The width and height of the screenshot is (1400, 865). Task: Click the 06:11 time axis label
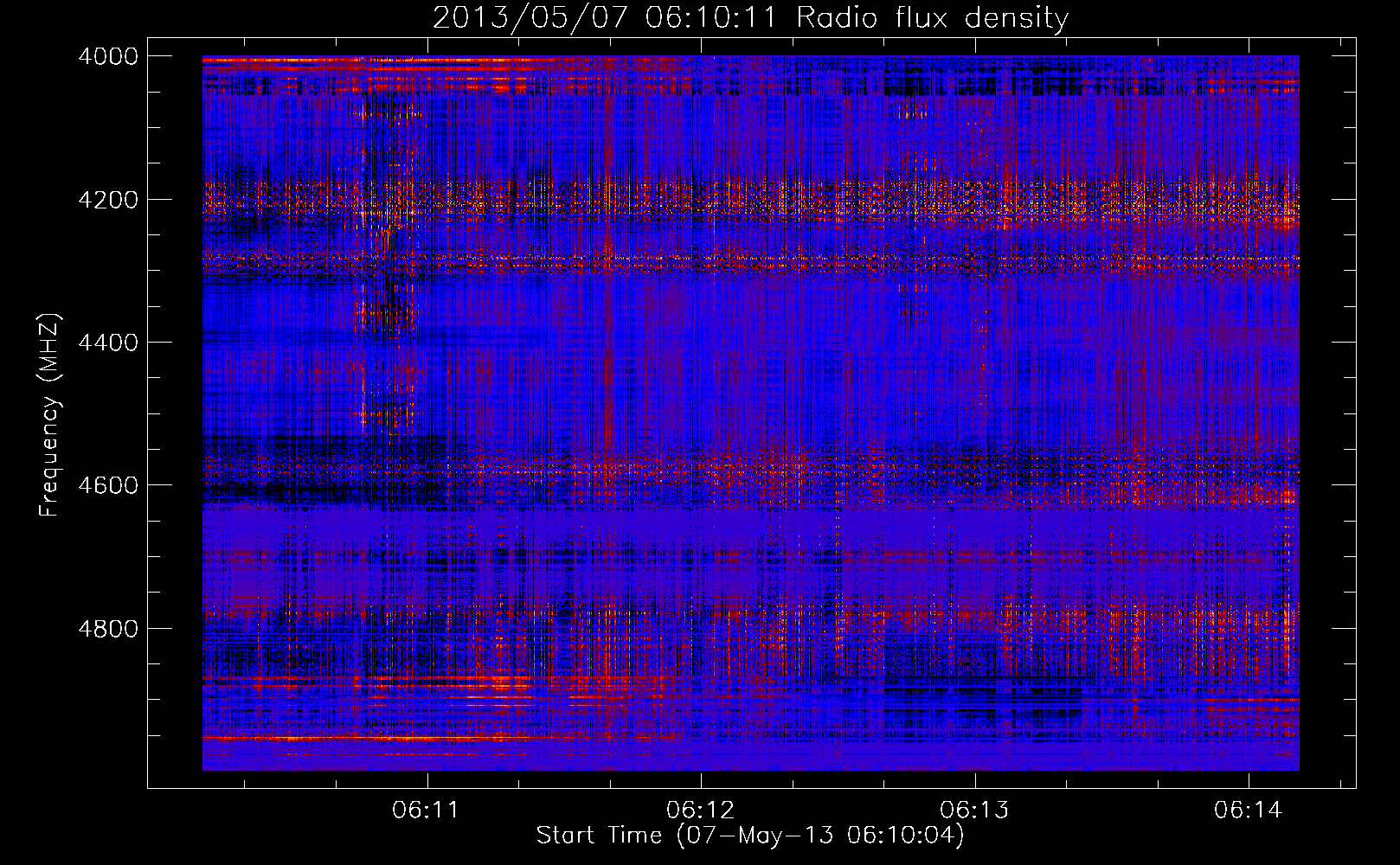[425, 811]
